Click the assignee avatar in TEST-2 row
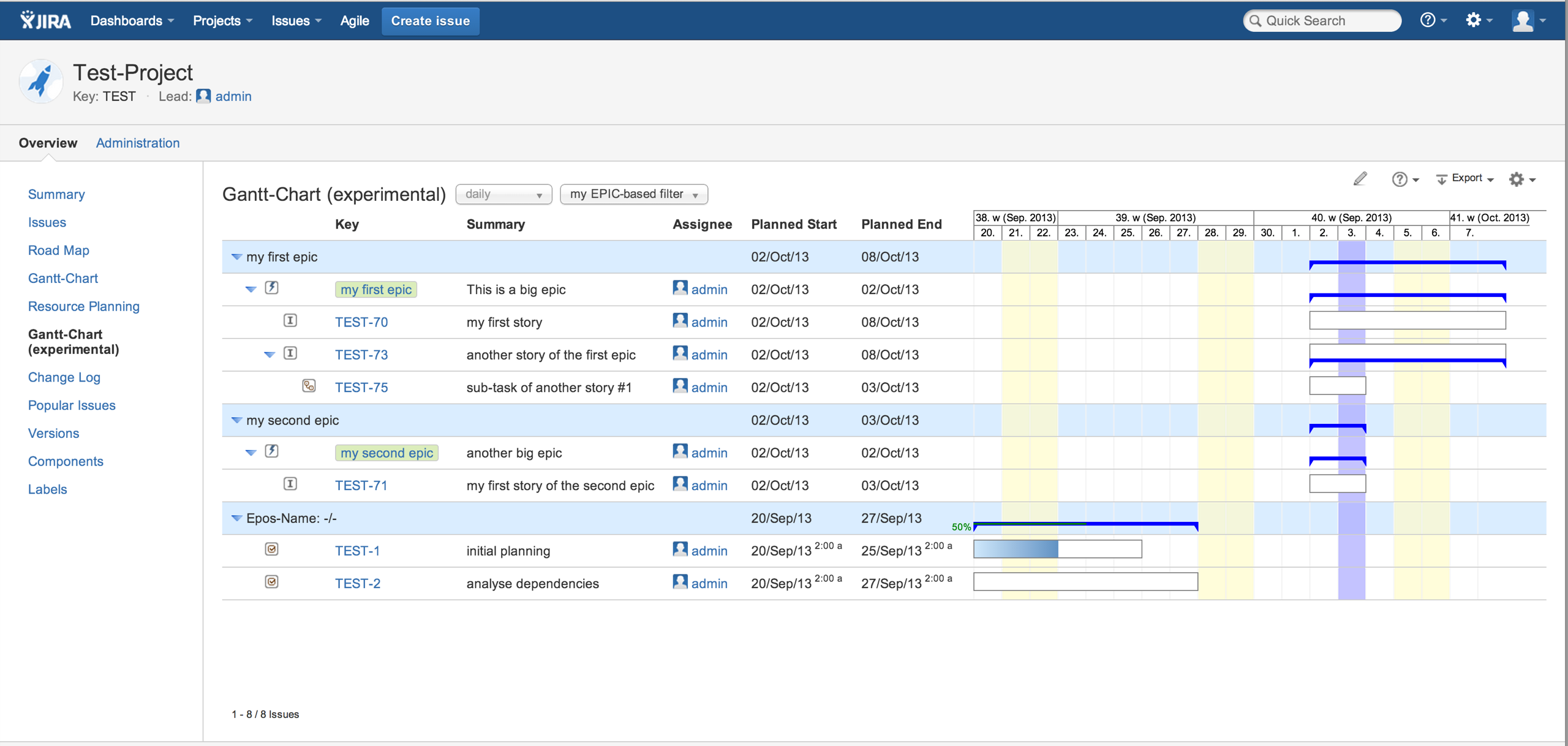 click(x=680, y=582)
